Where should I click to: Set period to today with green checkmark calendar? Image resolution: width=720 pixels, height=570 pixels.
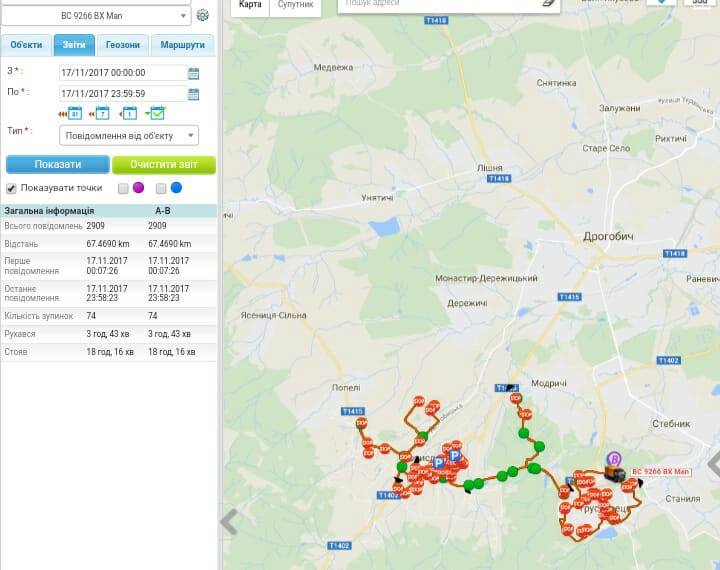coord(155,113)
